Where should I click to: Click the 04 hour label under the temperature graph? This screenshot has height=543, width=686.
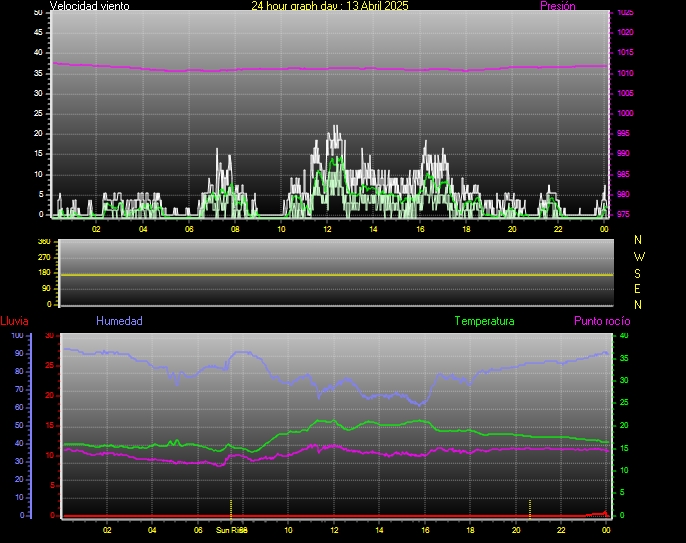152,530
